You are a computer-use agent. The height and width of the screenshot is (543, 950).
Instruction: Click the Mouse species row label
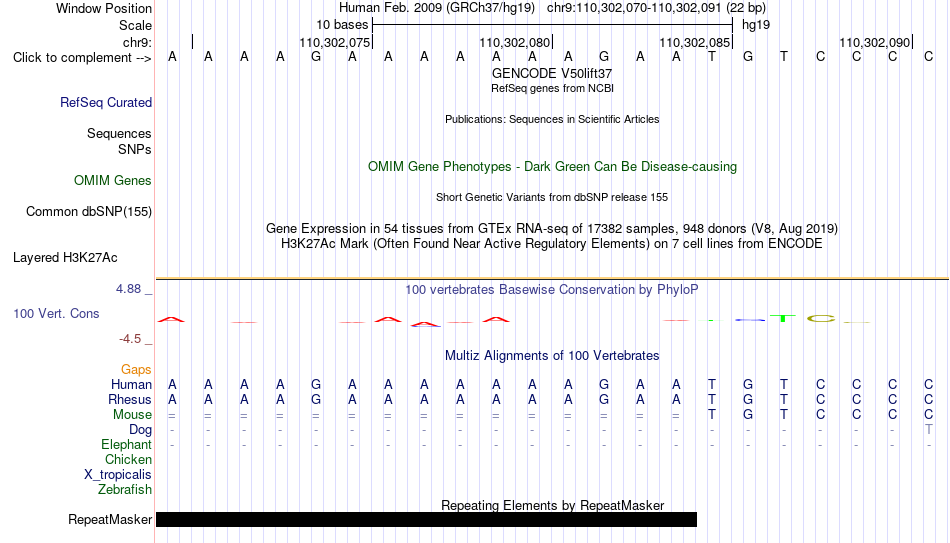click(x=132, y=415)
